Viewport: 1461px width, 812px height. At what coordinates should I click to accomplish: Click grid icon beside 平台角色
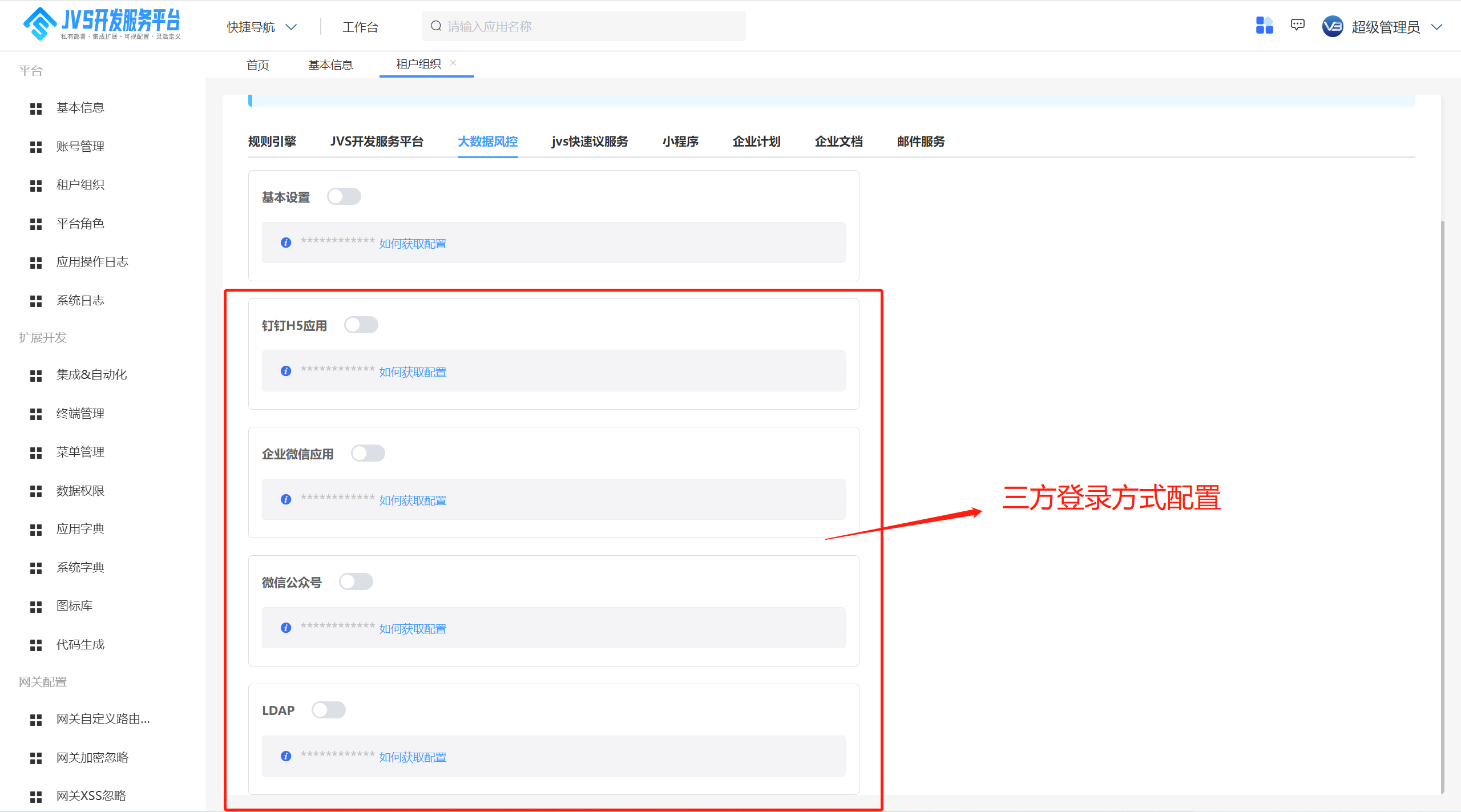tap(36, 224)
